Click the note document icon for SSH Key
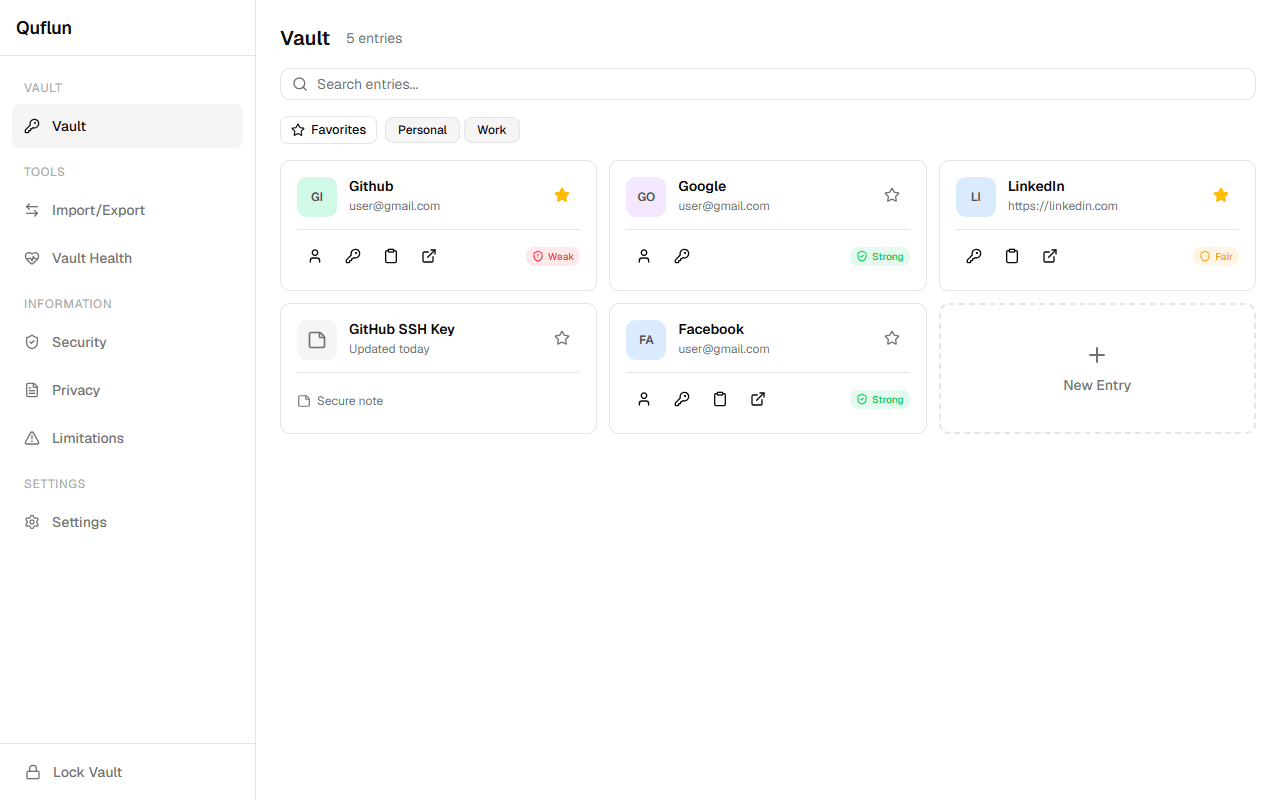 317,340
